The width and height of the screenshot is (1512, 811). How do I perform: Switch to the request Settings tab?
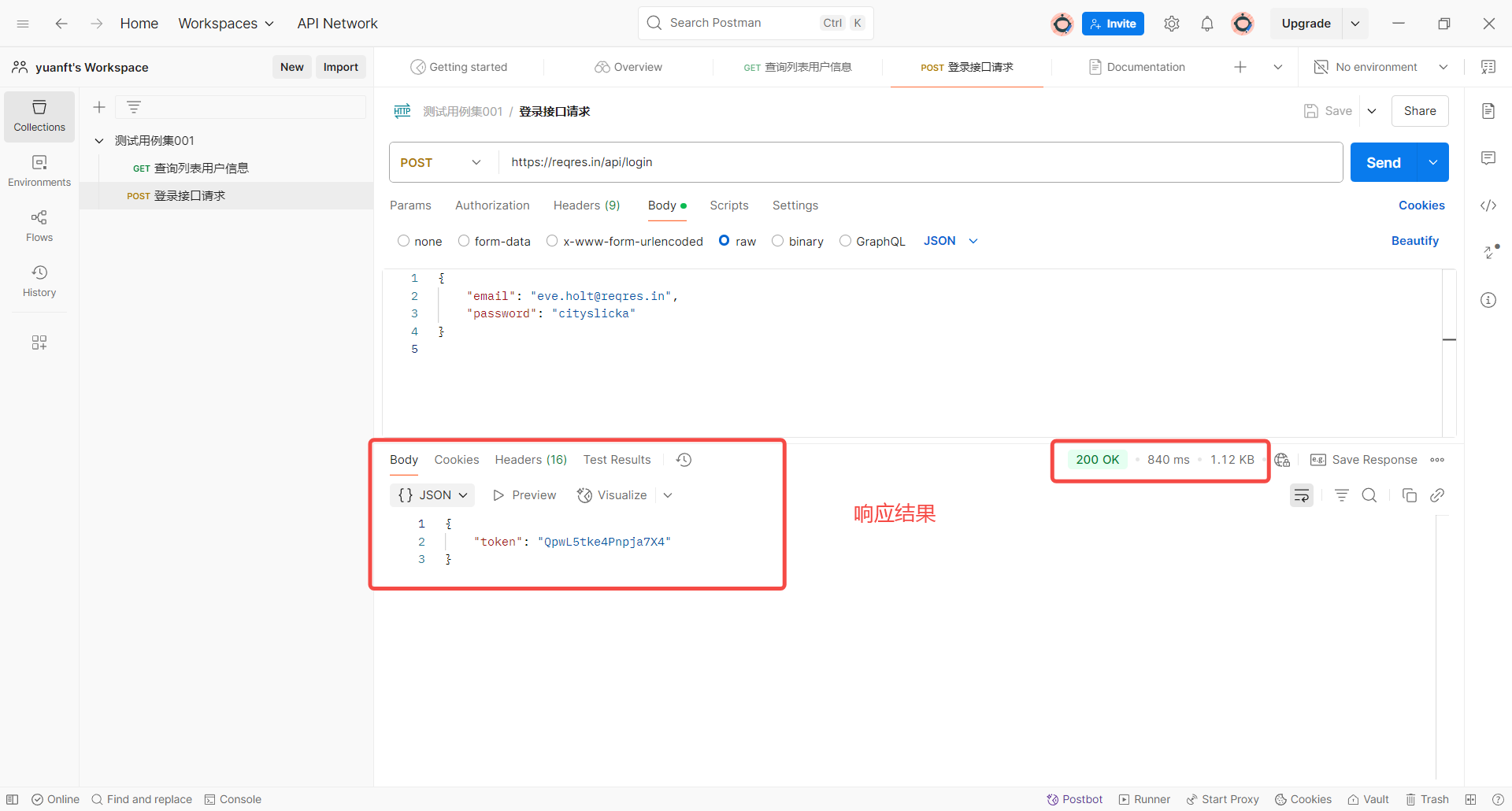(x=795, y=206)
